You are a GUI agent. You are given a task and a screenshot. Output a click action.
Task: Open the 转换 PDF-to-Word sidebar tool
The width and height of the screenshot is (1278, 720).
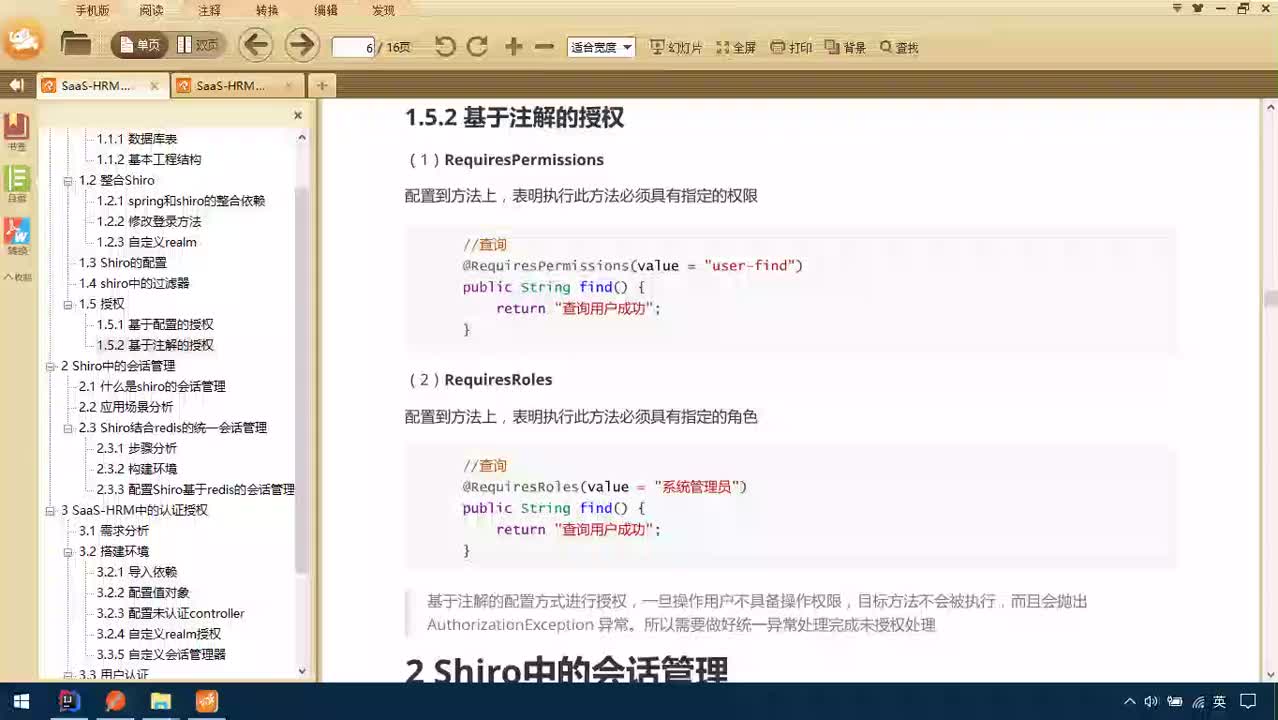coord(17,237)
